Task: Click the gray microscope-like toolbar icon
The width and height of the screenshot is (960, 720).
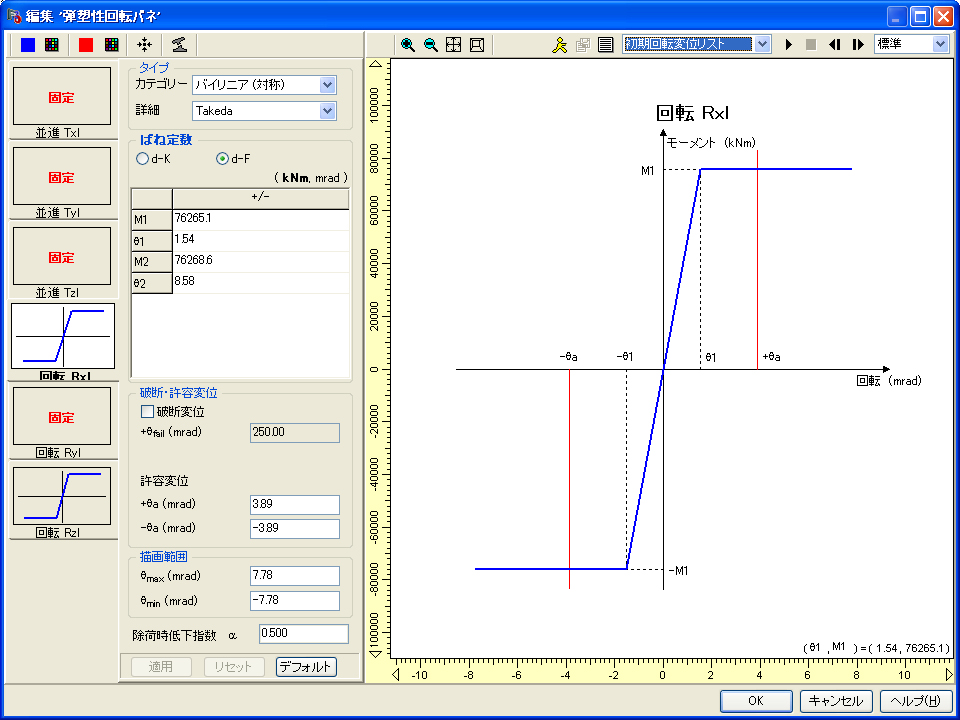Action: point(179,45)
